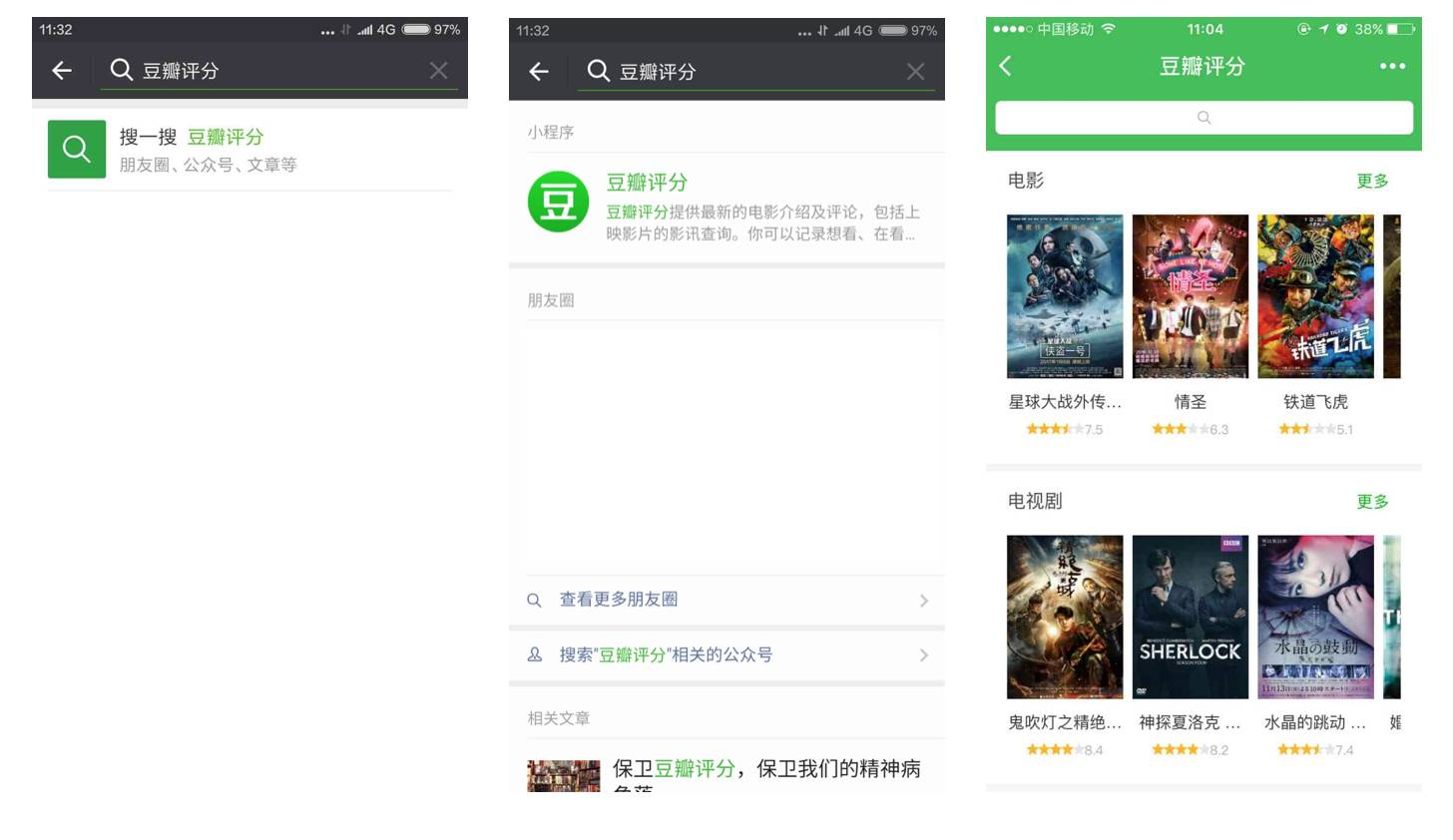Clear search text in second screen

click(x=915, y=71)
